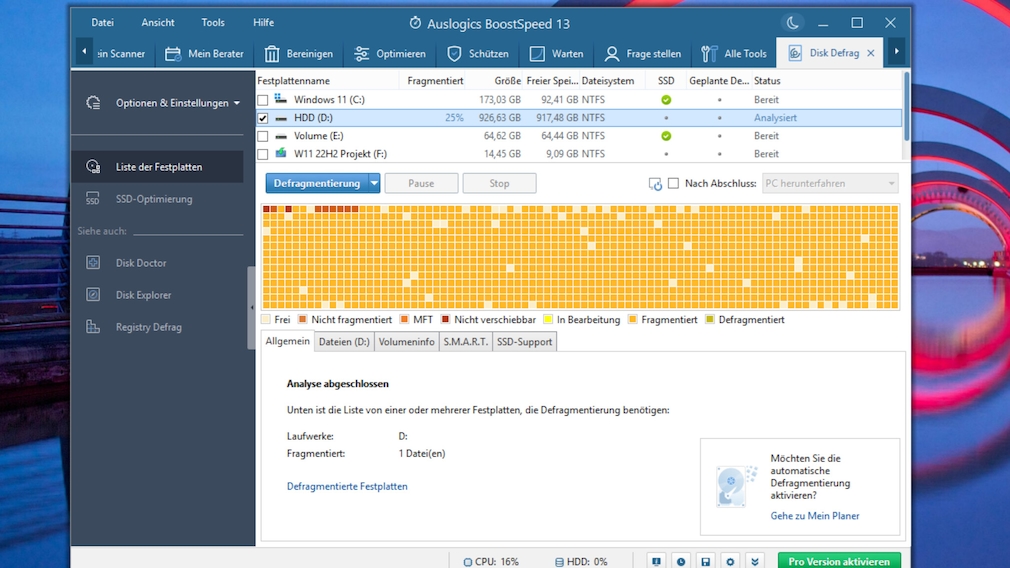
Task: Launch Registry Defrag from sidebar
Action: click(x=148, y=327)
